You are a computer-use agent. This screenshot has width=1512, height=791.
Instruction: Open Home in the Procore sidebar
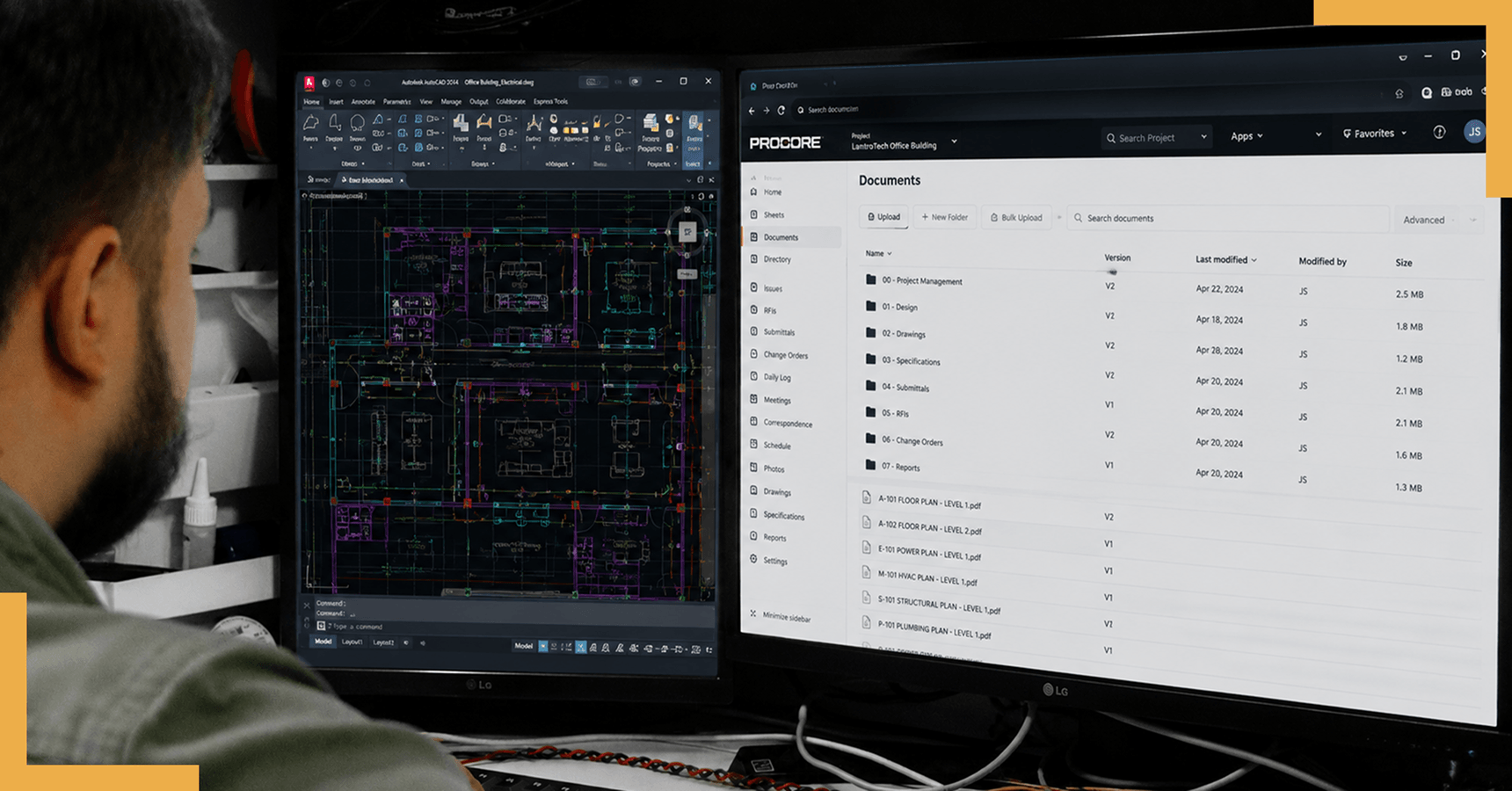click(x=767, y=192)
